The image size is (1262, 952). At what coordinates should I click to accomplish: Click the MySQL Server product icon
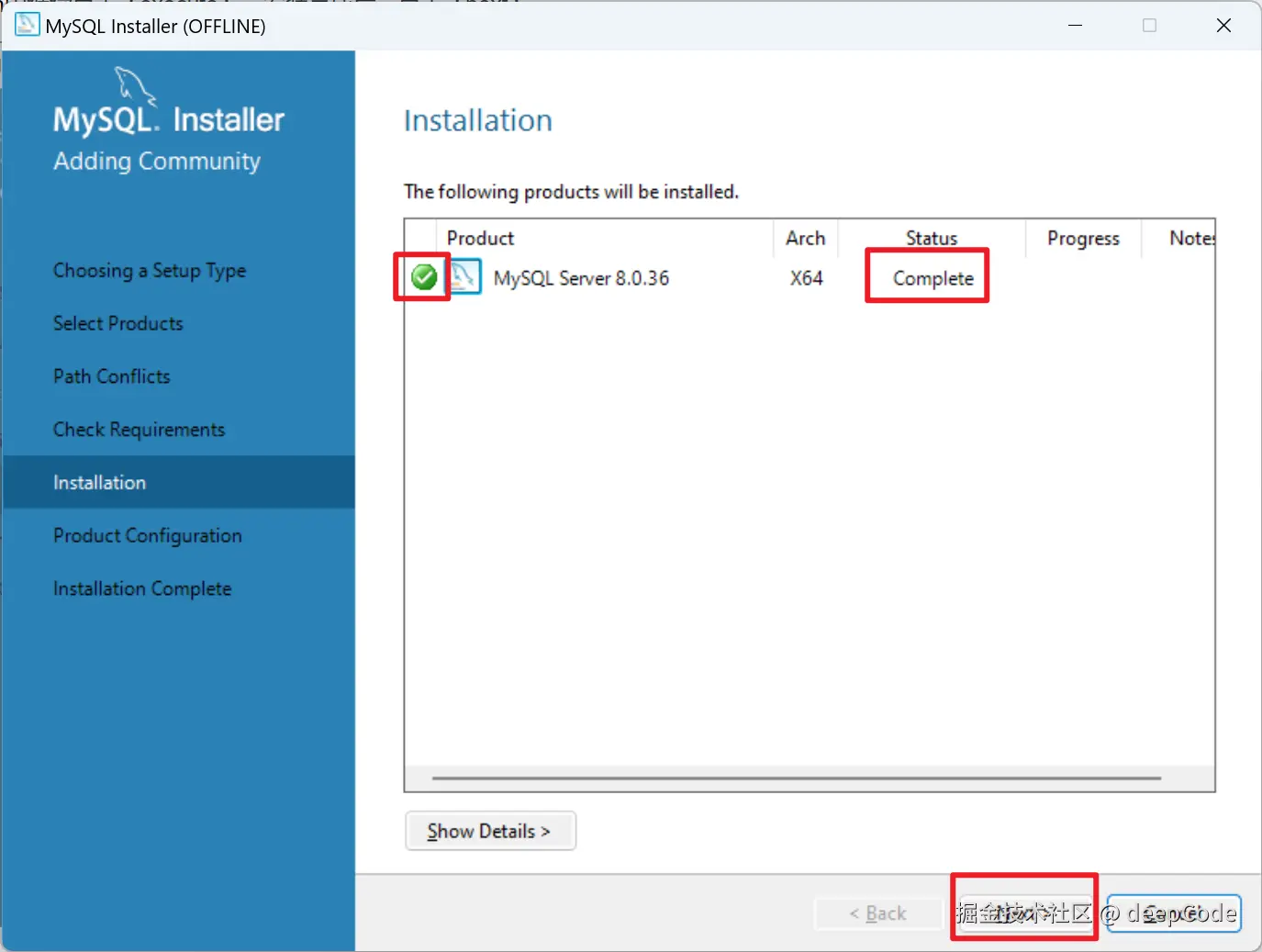pyautogui.click(x=464, y=276)
